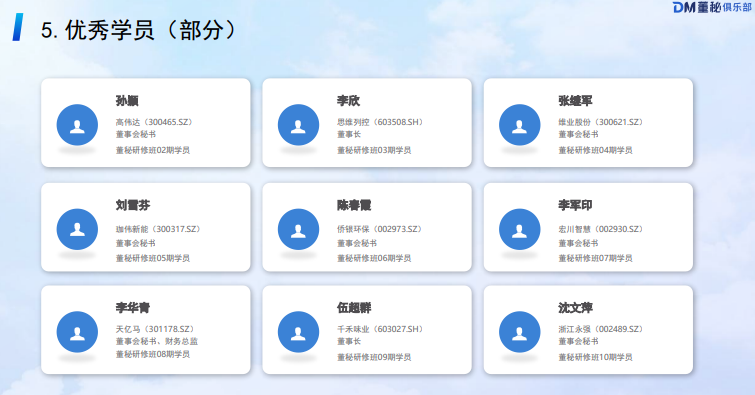Select the name heading above 千禾味业

coord(354,308)
